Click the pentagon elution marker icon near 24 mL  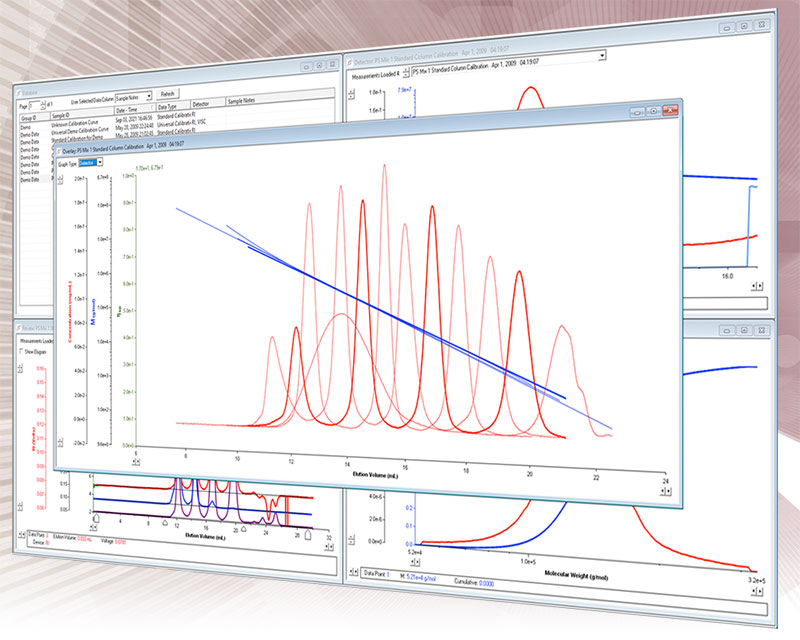(x=243, y=529)
